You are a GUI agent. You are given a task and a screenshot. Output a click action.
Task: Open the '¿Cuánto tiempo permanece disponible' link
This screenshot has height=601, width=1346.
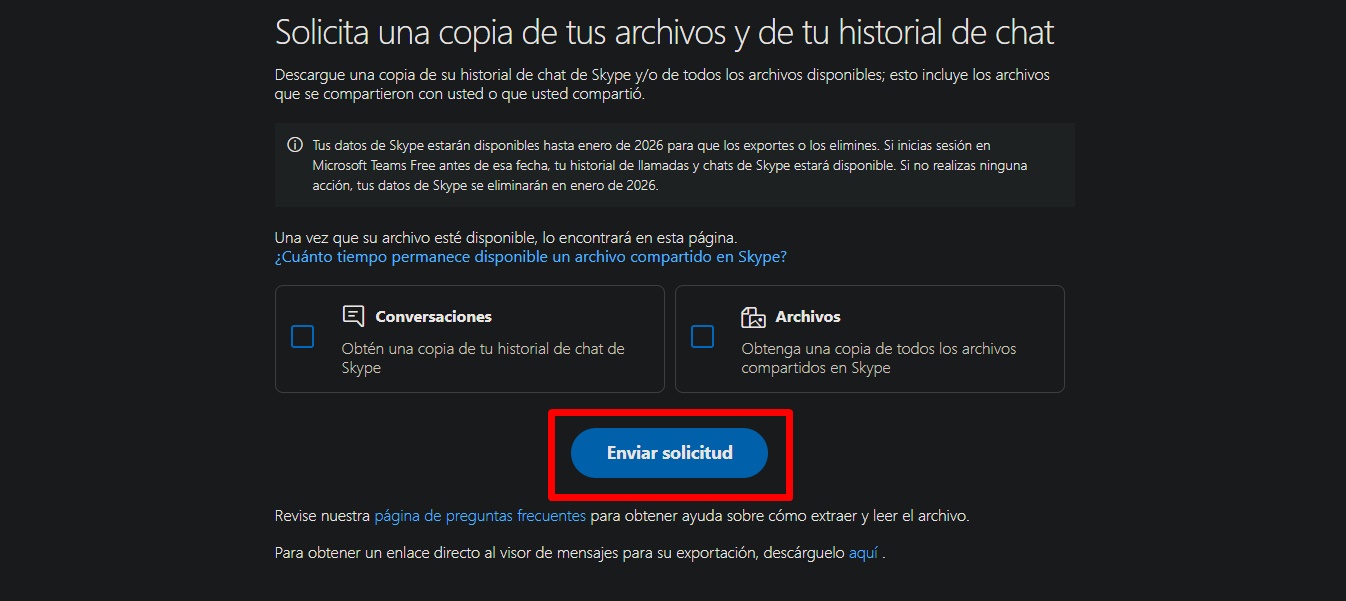pyautogui.click(x=531, y=257)
